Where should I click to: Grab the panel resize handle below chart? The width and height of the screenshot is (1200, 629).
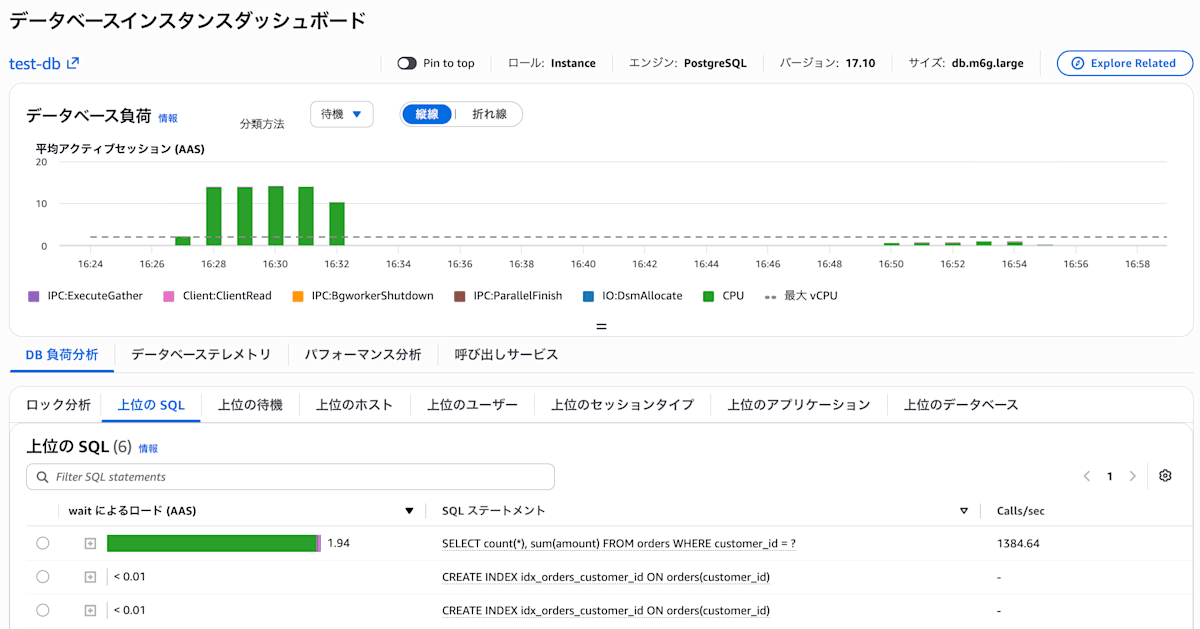point(601,326)
